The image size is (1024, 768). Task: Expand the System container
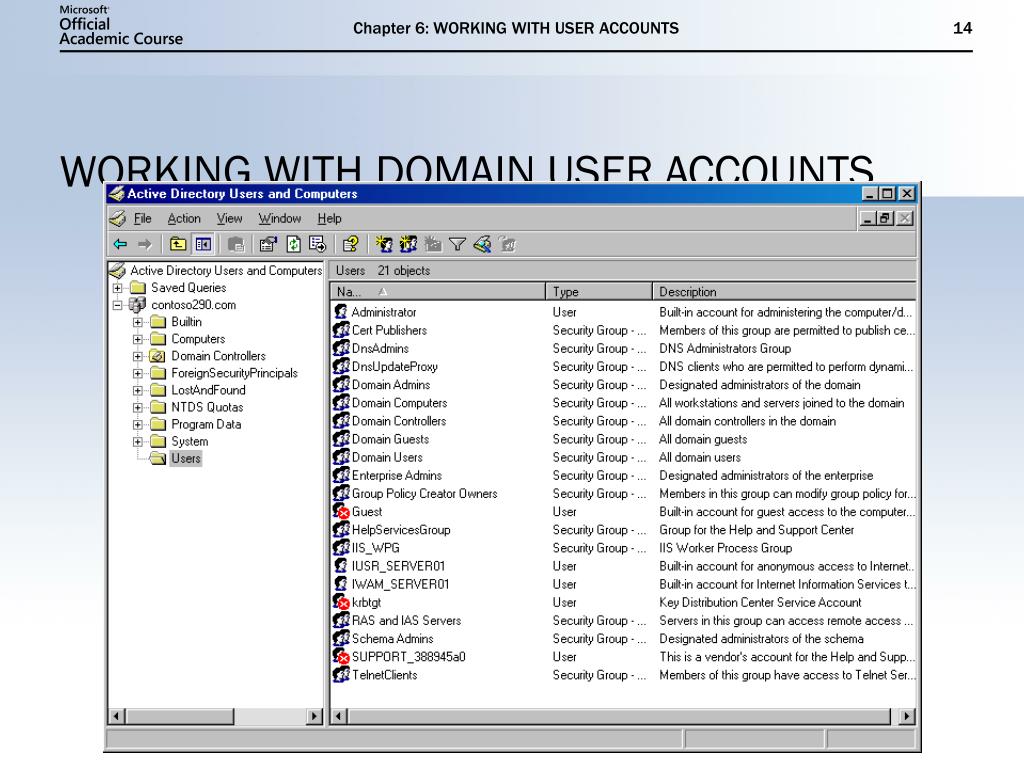(x=137, y=441)
